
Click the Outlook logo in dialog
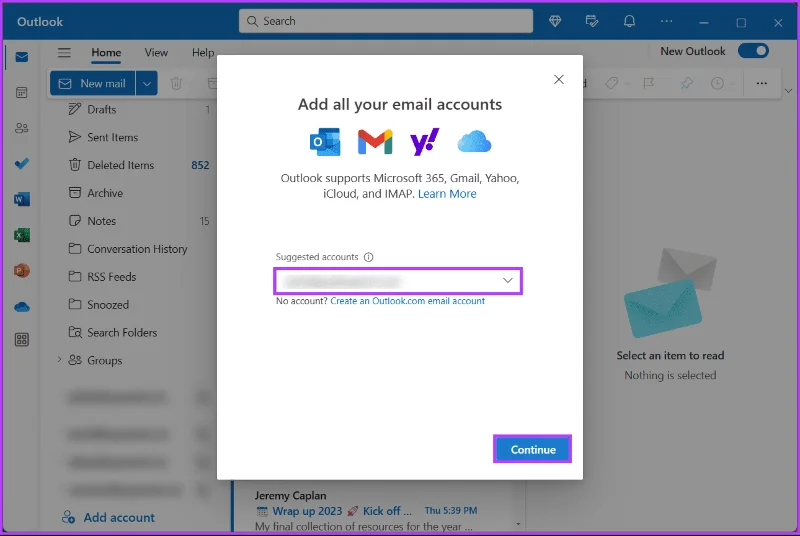pyautogui.click(x=325, y=142)
